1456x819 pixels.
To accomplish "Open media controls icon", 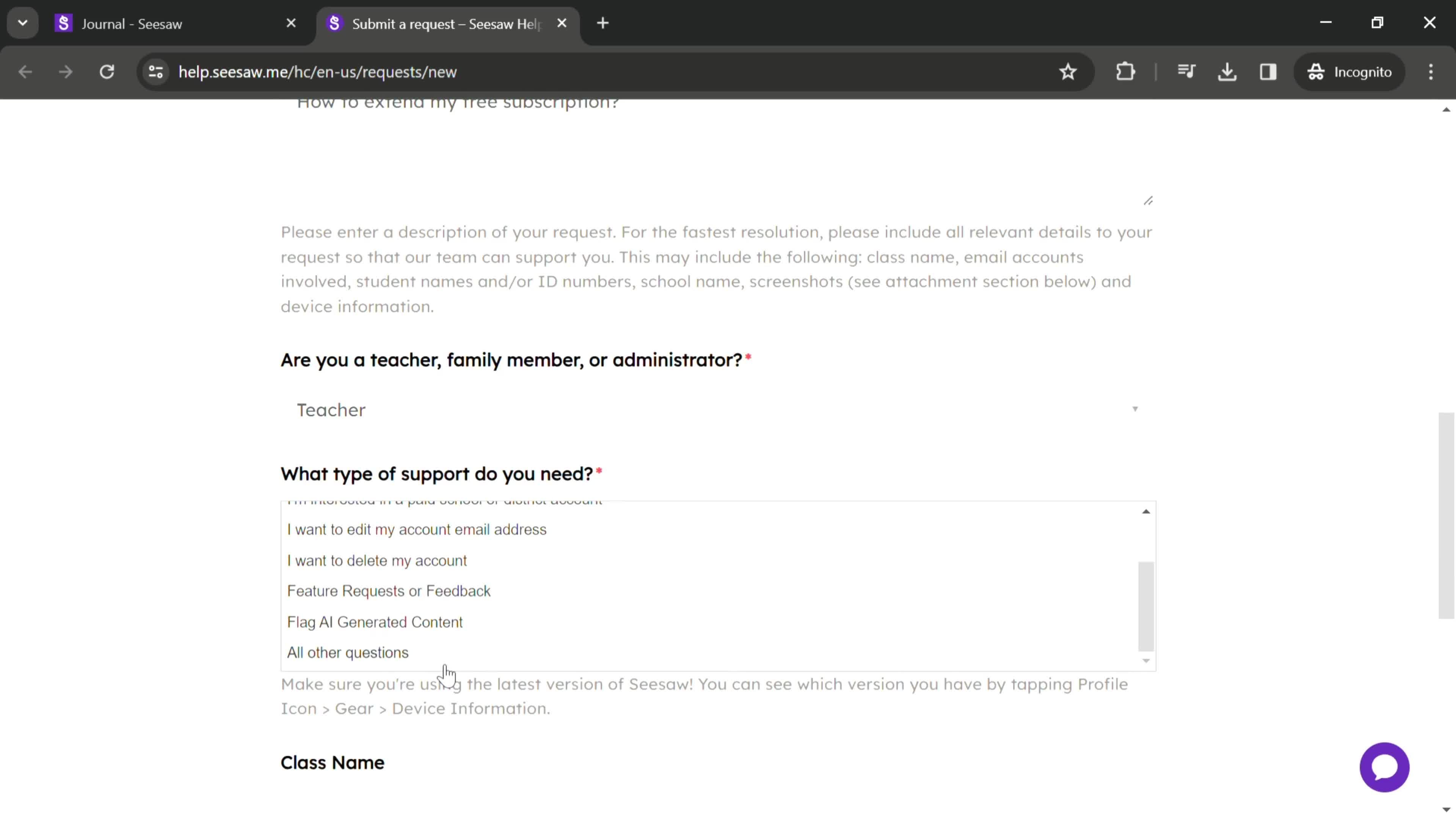I will click(x=1186, y=72).
